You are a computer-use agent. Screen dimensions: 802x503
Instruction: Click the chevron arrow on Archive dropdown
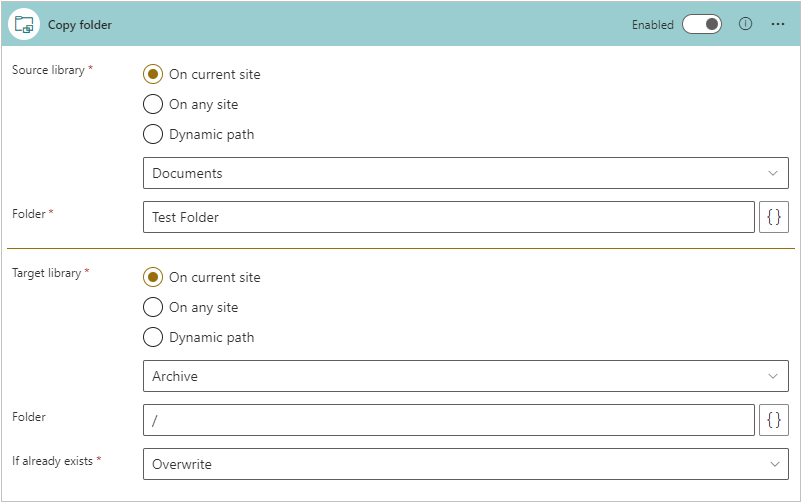(x=773, y=376)
